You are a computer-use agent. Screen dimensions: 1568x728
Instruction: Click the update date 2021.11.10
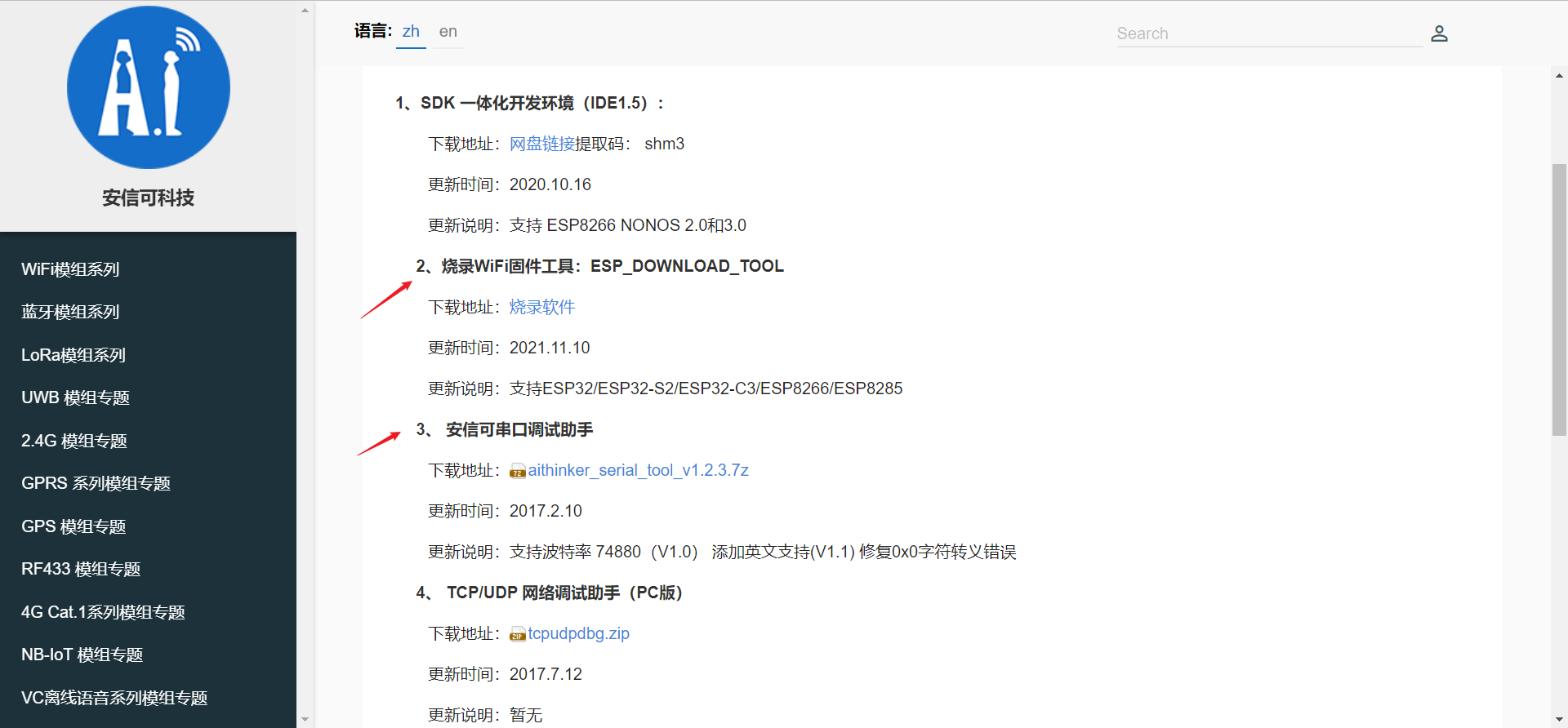tap(550, 348)
